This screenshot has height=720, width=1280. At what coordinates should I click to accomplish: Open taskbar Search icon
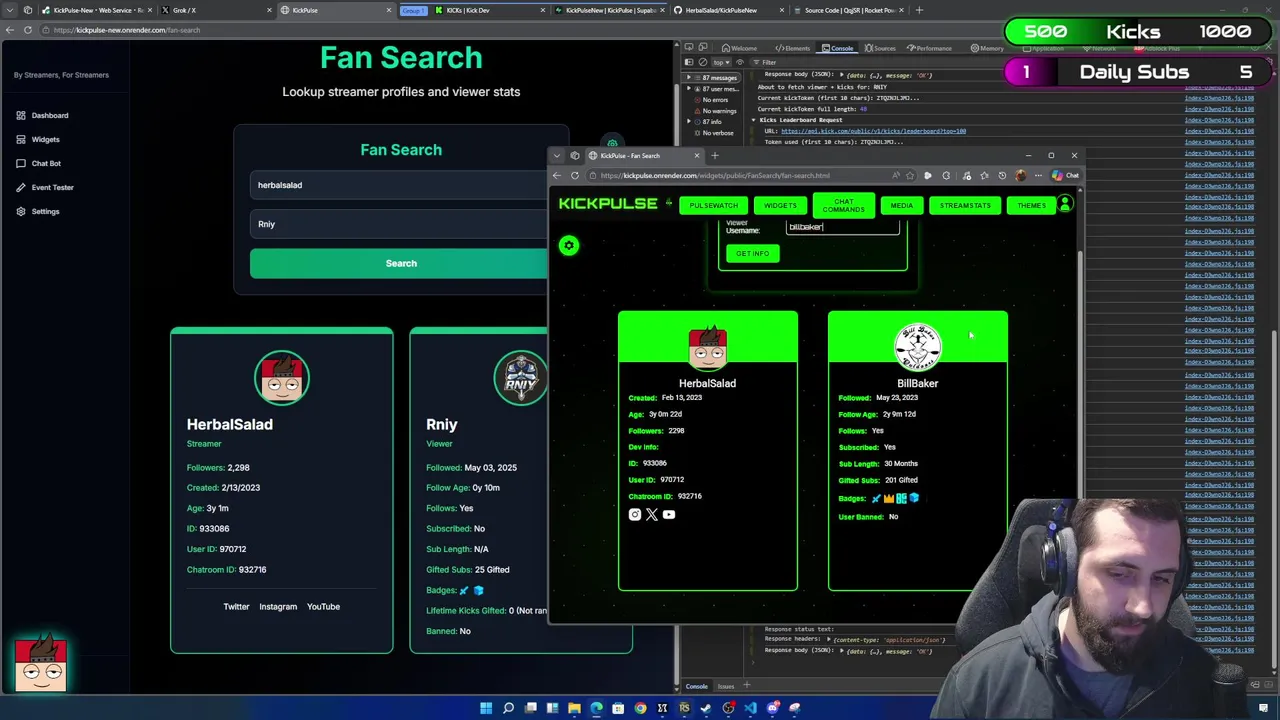508,708
